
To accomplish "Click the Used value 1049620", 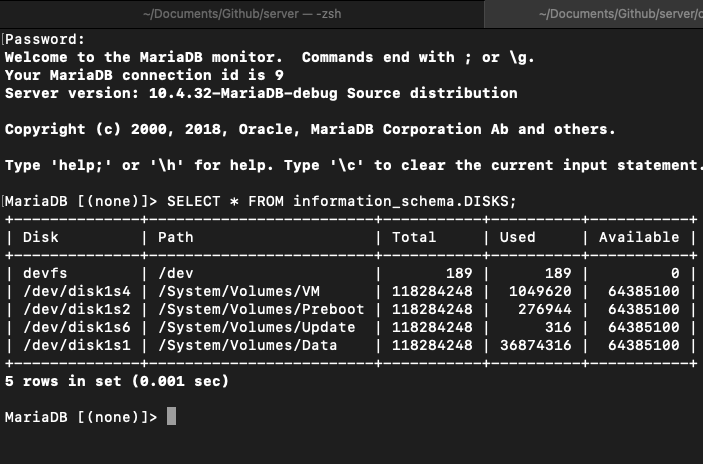I will pos(541,291).
